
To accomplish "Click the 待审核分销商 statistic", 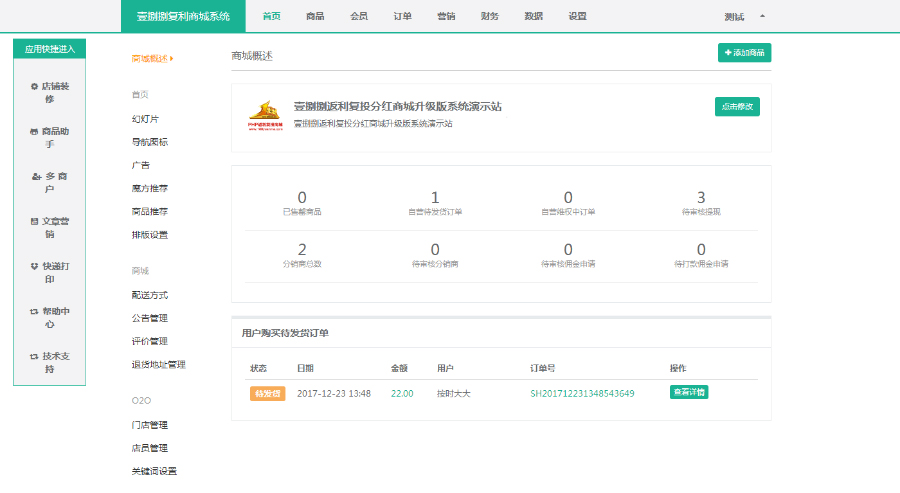I will tap(435, 255).
